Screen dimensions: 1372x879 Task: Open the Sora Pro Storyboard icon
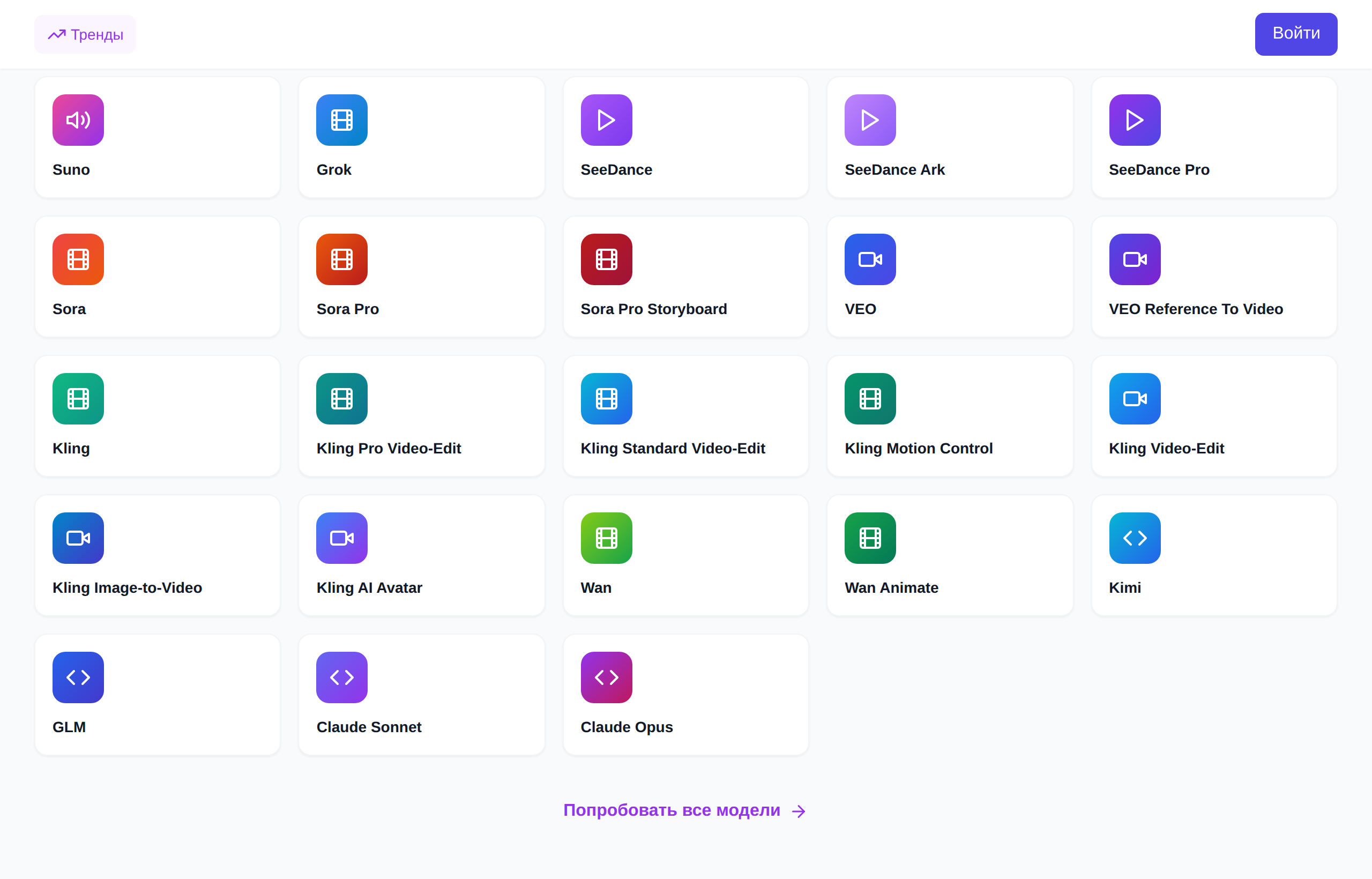pos(606,259)
